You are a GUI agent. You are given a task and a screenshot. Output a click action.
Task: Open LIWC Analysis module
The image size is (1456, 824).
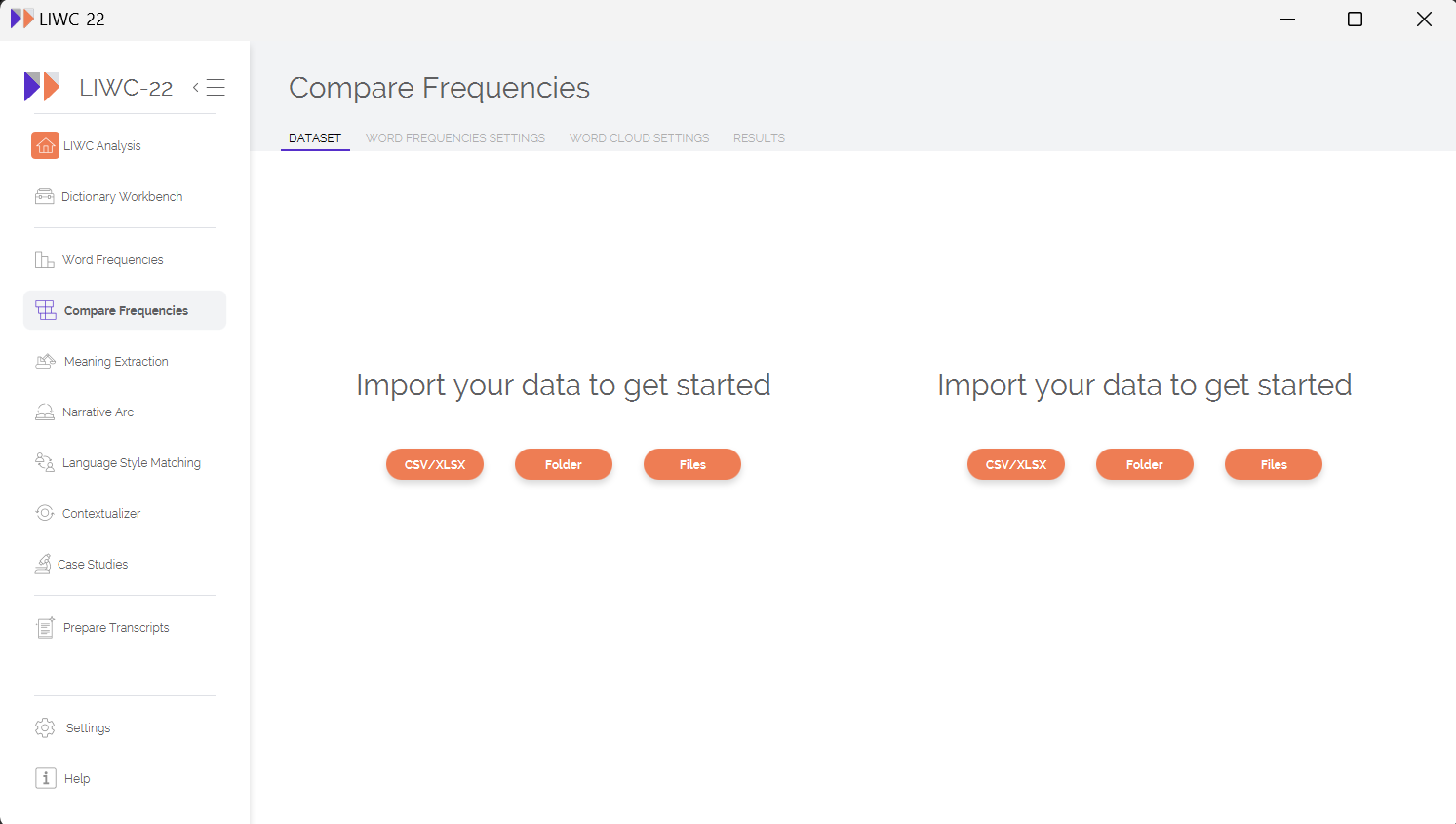(125, 145)
